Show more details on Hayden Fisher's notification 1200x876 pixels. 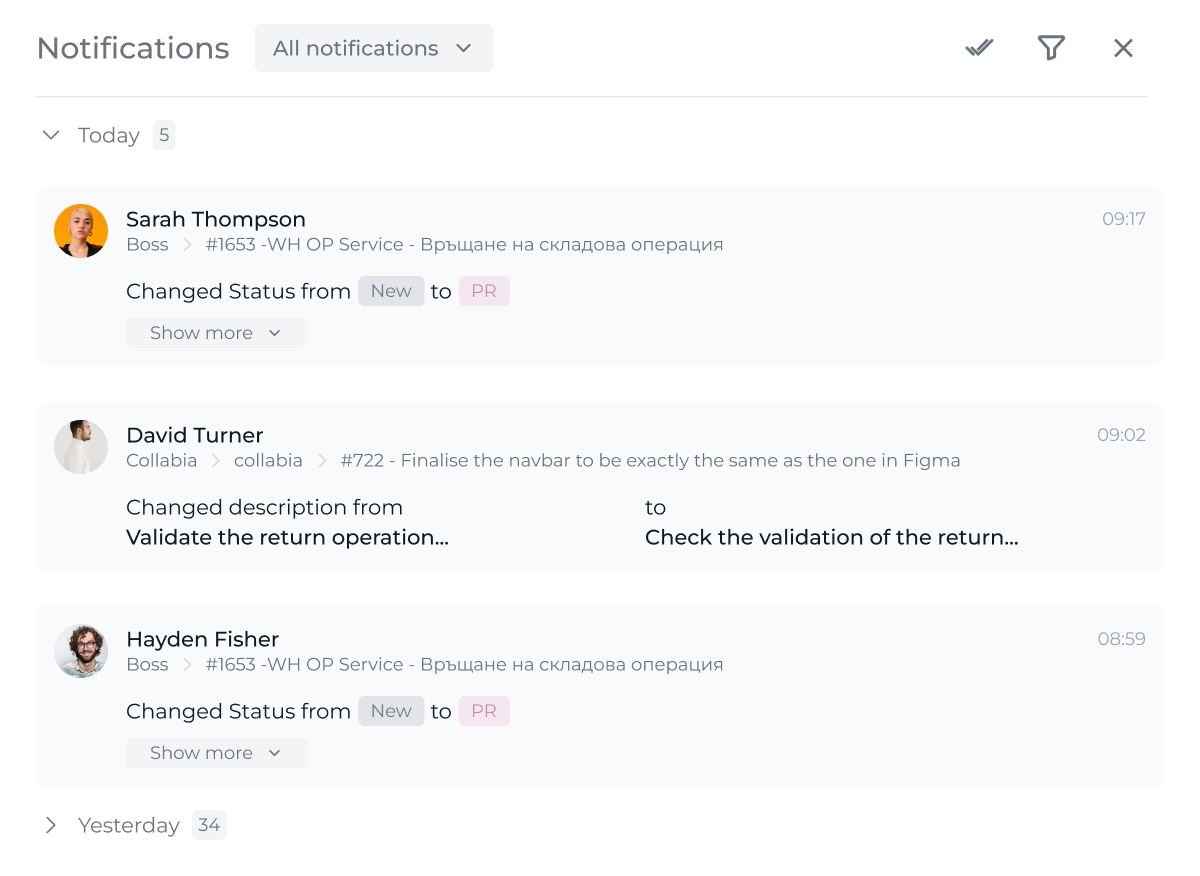click(x=216, y=752)
